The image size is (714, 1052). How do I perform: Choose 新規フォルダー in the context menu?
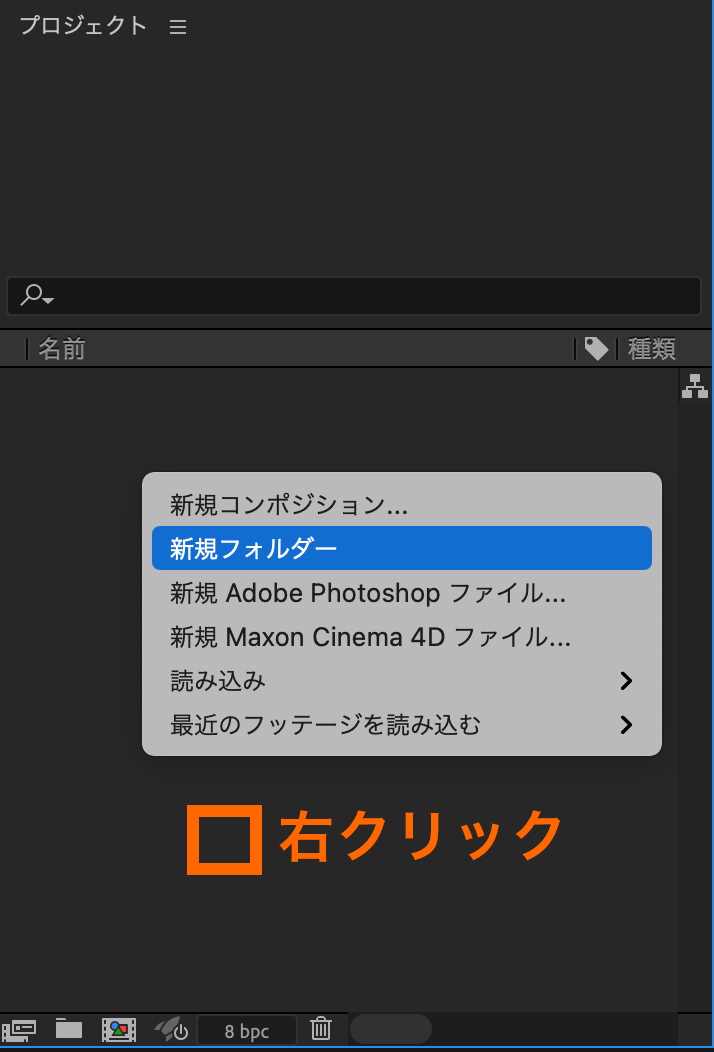click(x=254, y=549)
